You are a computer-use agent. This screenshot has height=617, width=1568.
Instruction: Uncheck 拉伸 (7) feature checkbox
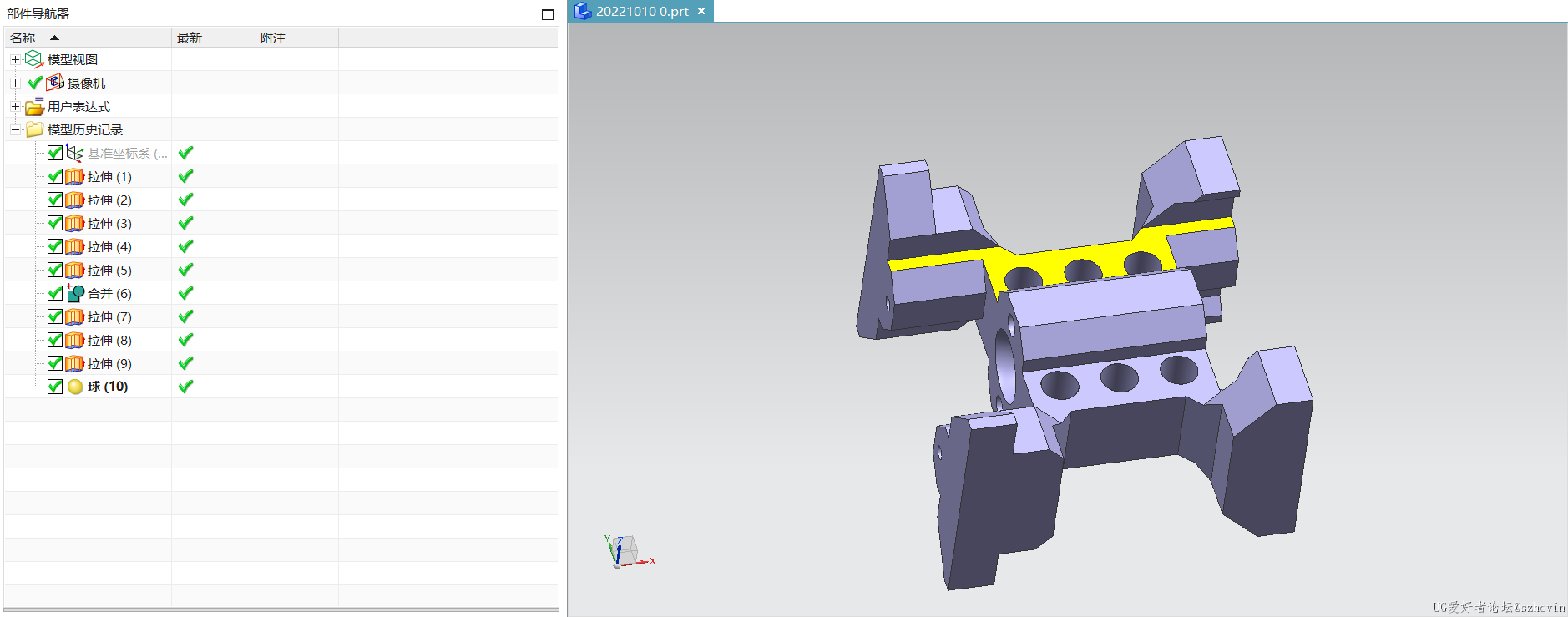point(55,316)
